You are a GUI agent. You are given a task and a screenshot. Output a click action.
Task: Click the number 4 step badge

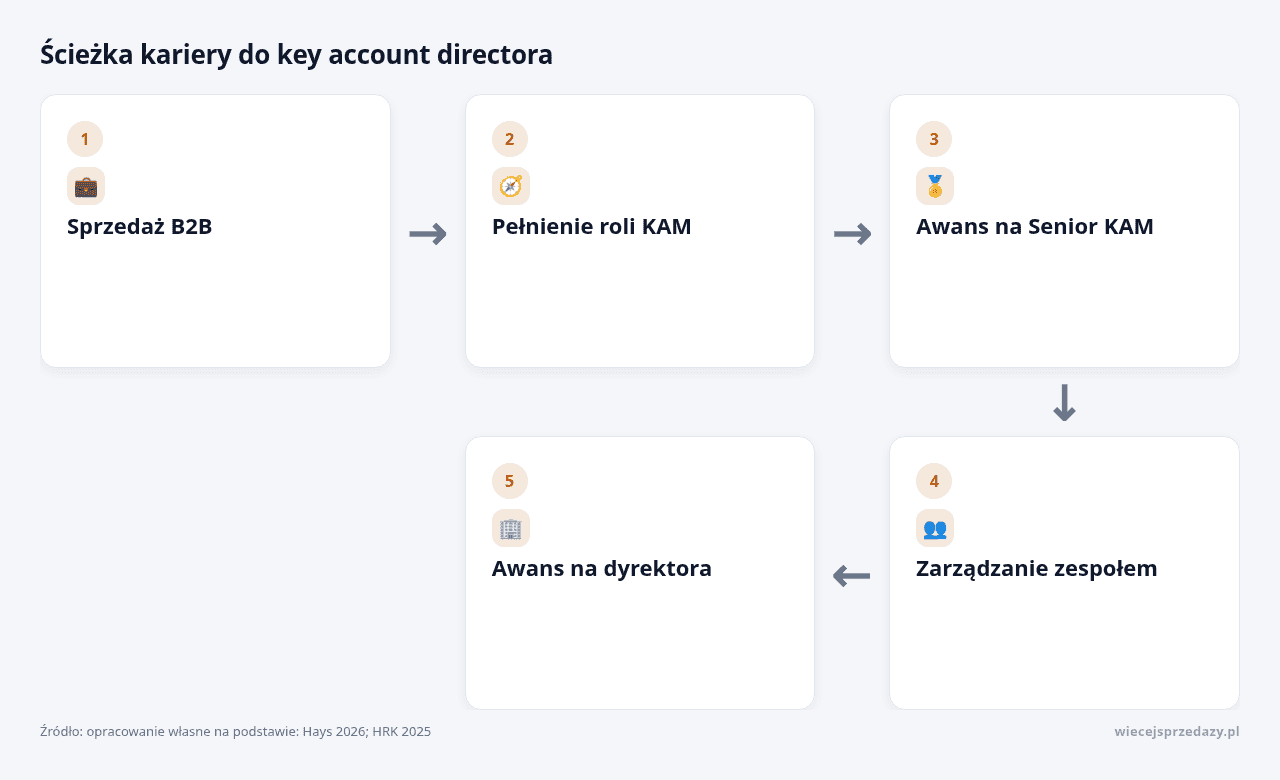point(934,481)
